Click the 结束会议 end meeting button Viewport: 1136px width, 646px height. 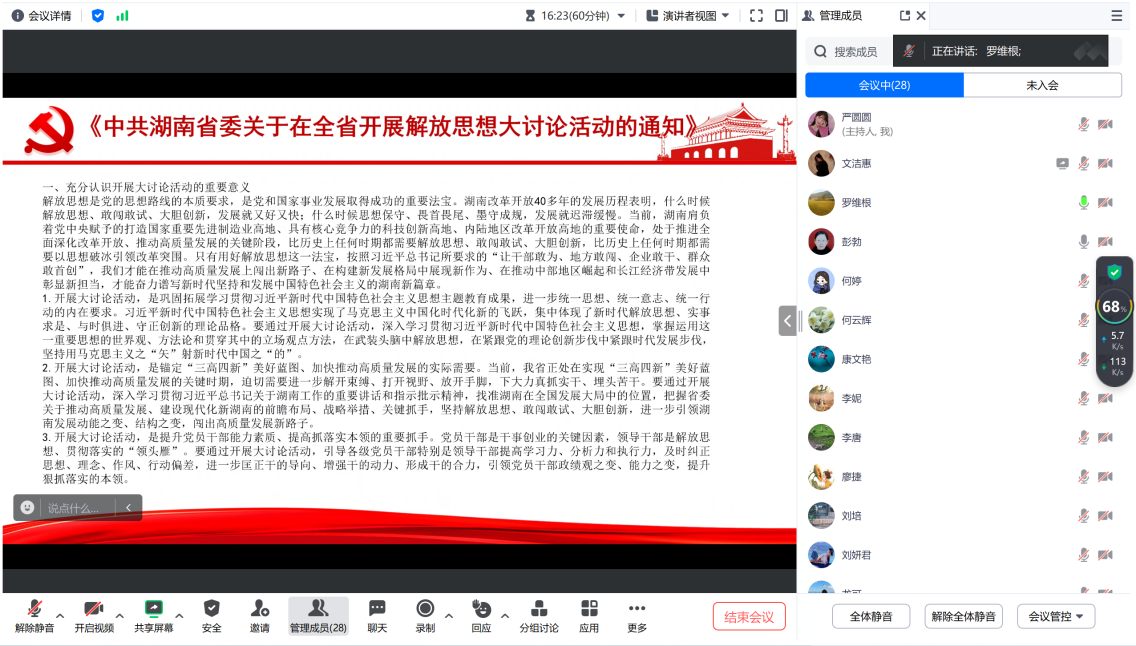click(749, 616)
